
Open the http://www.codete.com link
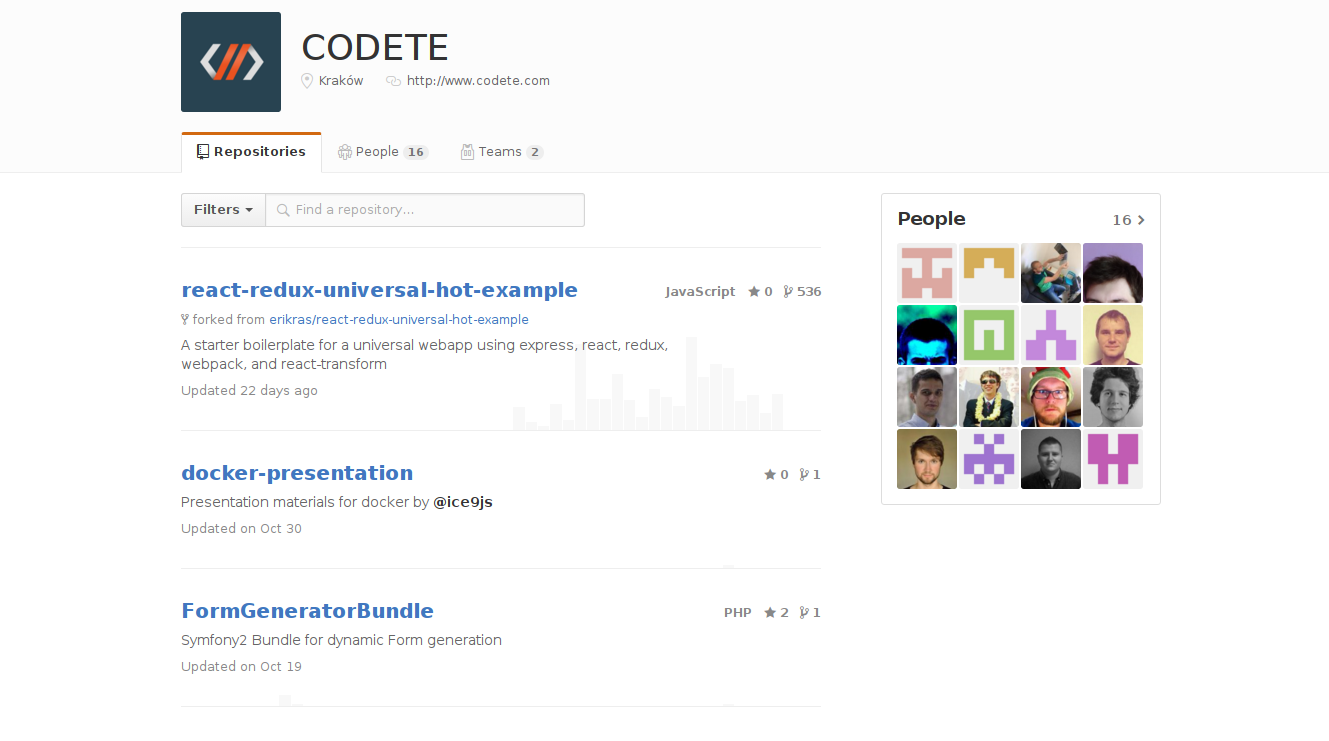point(478,81)
